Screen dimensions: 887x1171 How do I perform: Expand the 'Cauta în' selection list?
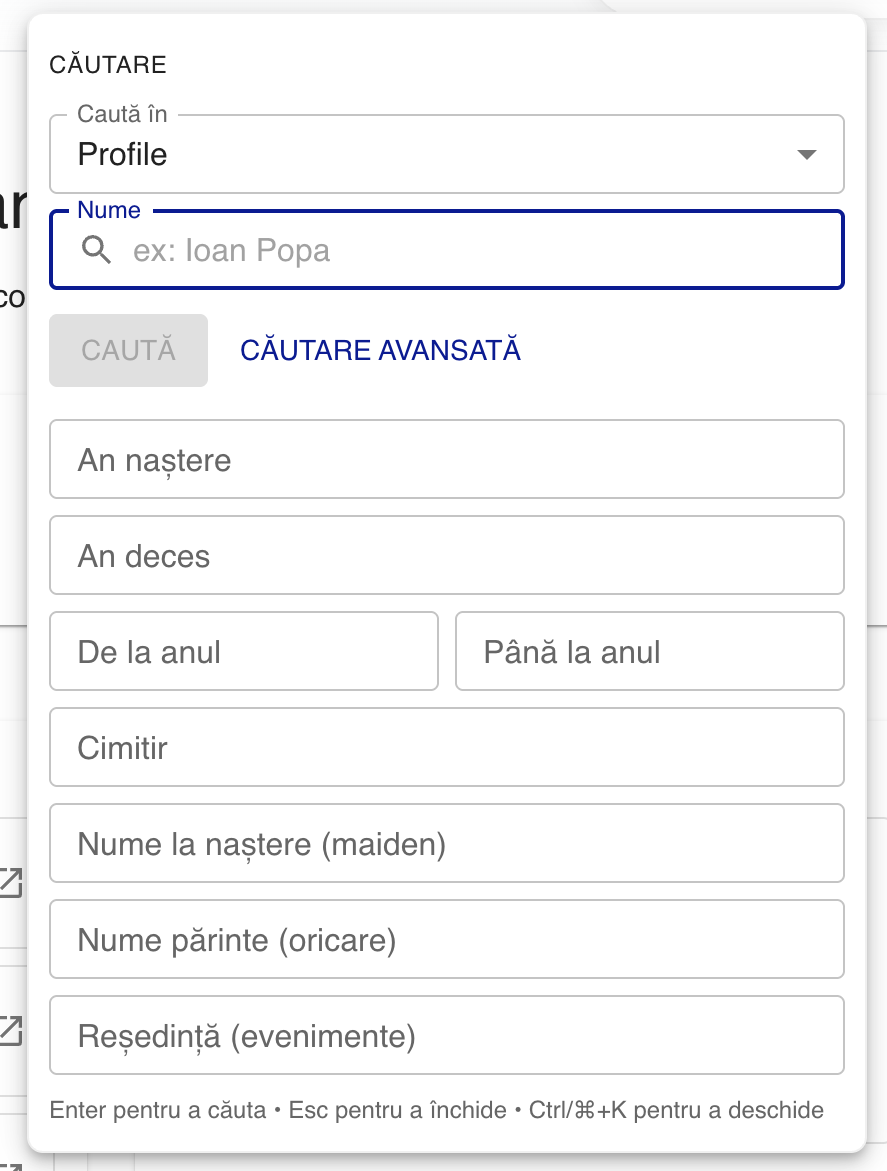point(446,154)
